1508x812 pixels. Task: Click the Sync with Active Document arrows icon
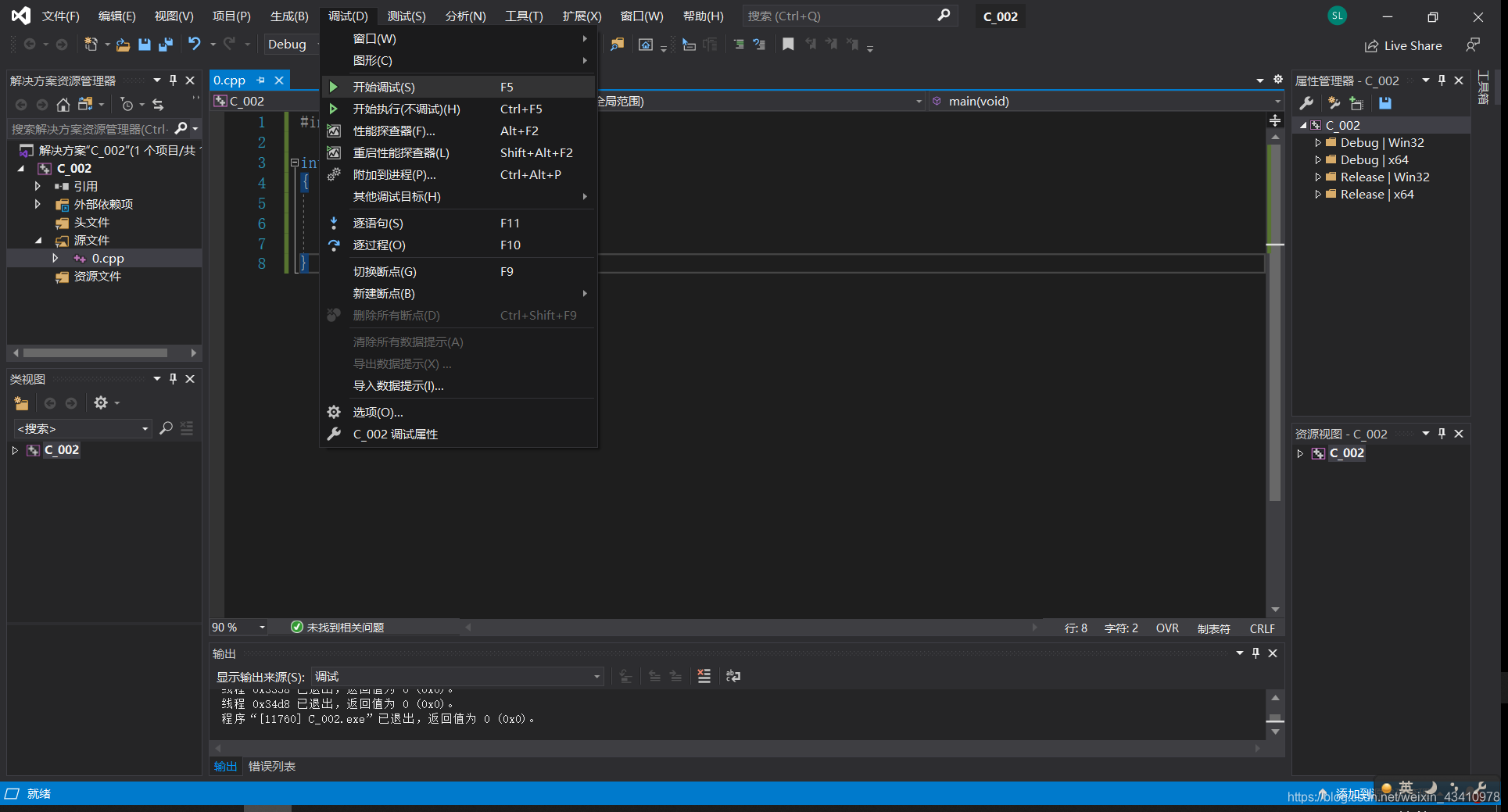[x=158, y=104]
